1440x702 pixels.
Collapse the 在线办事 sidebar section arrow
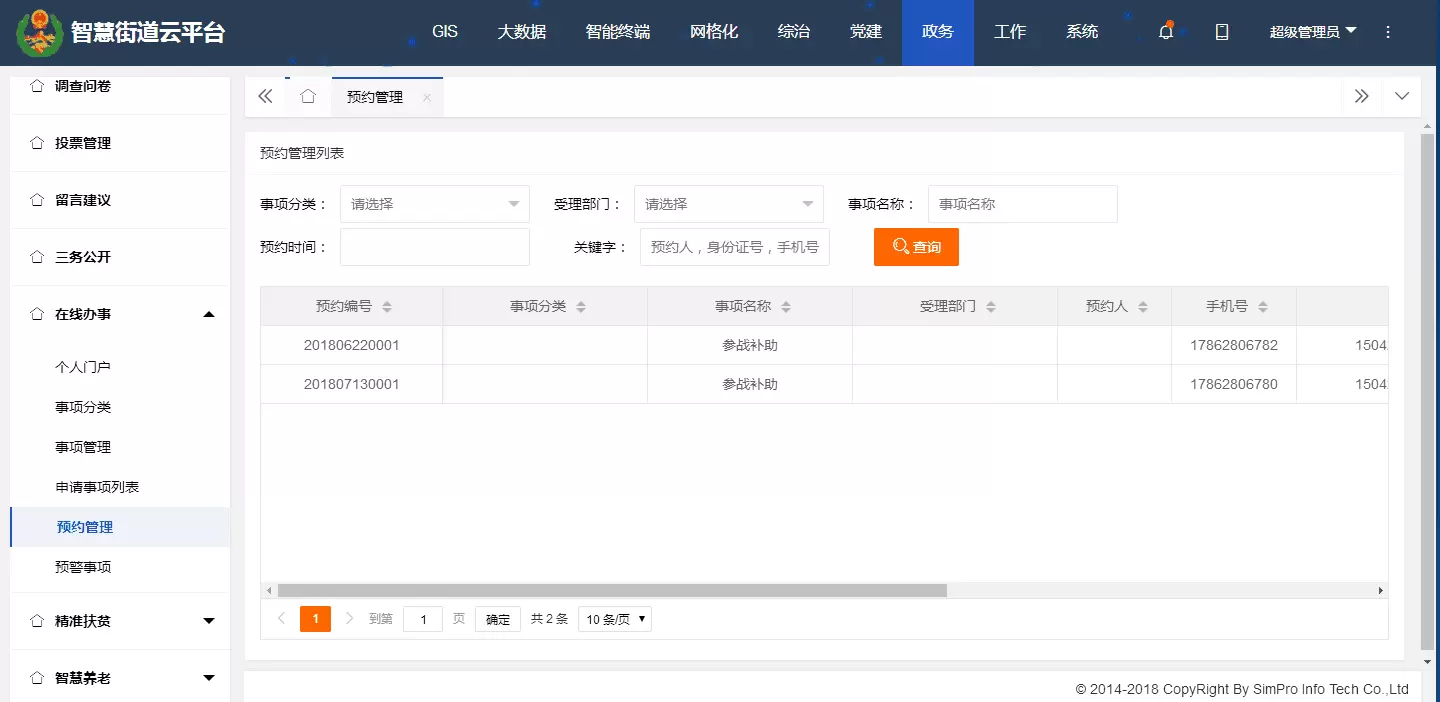(x=209, y=314)
